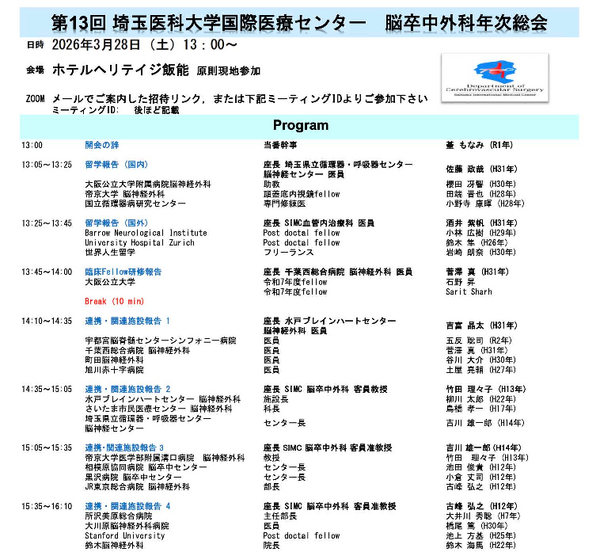Viewport: 600px width, 552px height.
Task: Select 'さいたま市民医療センター 脳神経外科'
Action: coord(158,409)
